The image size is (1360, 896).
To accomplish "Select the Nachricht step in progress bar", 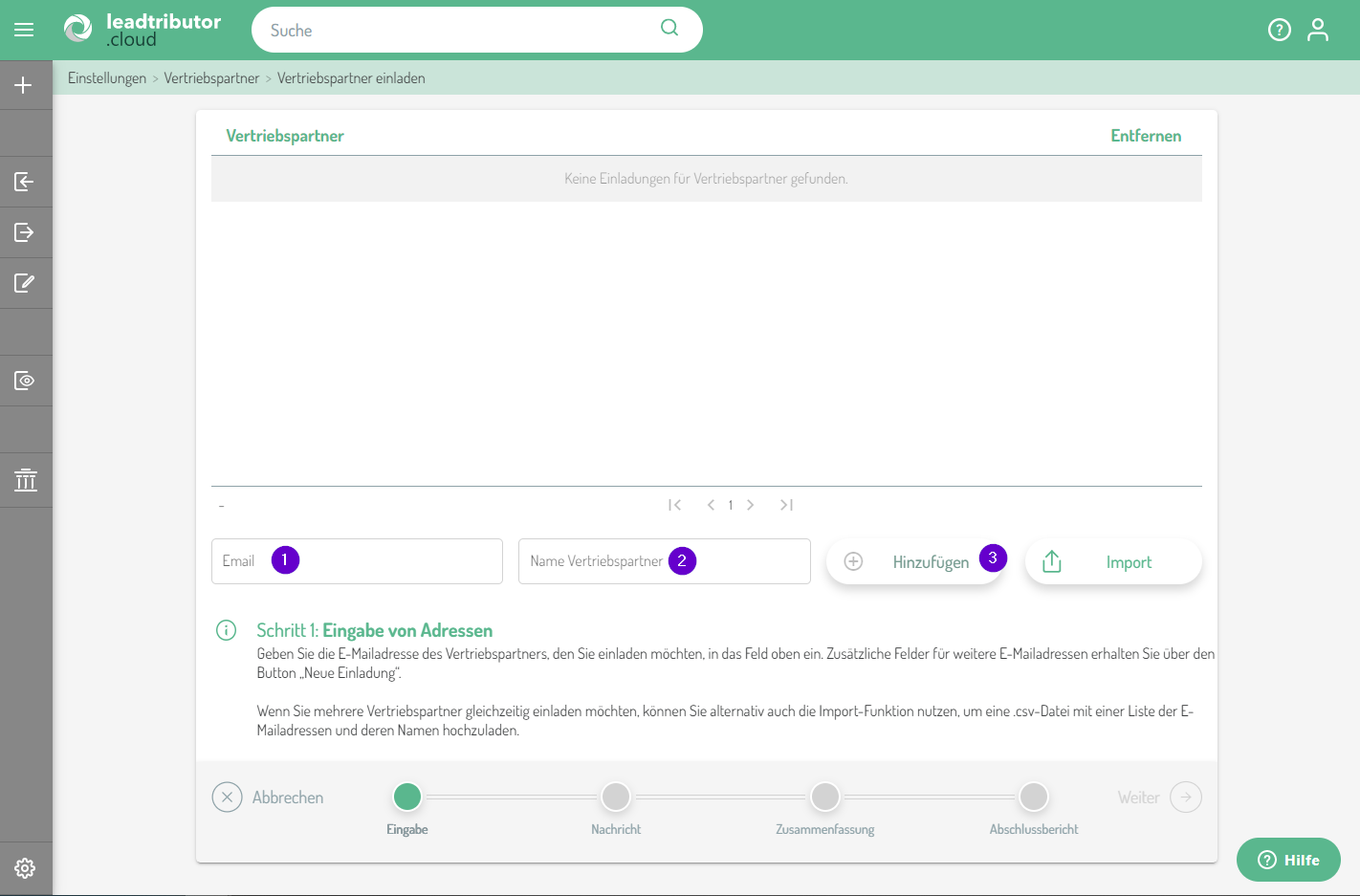I will 616,797.
